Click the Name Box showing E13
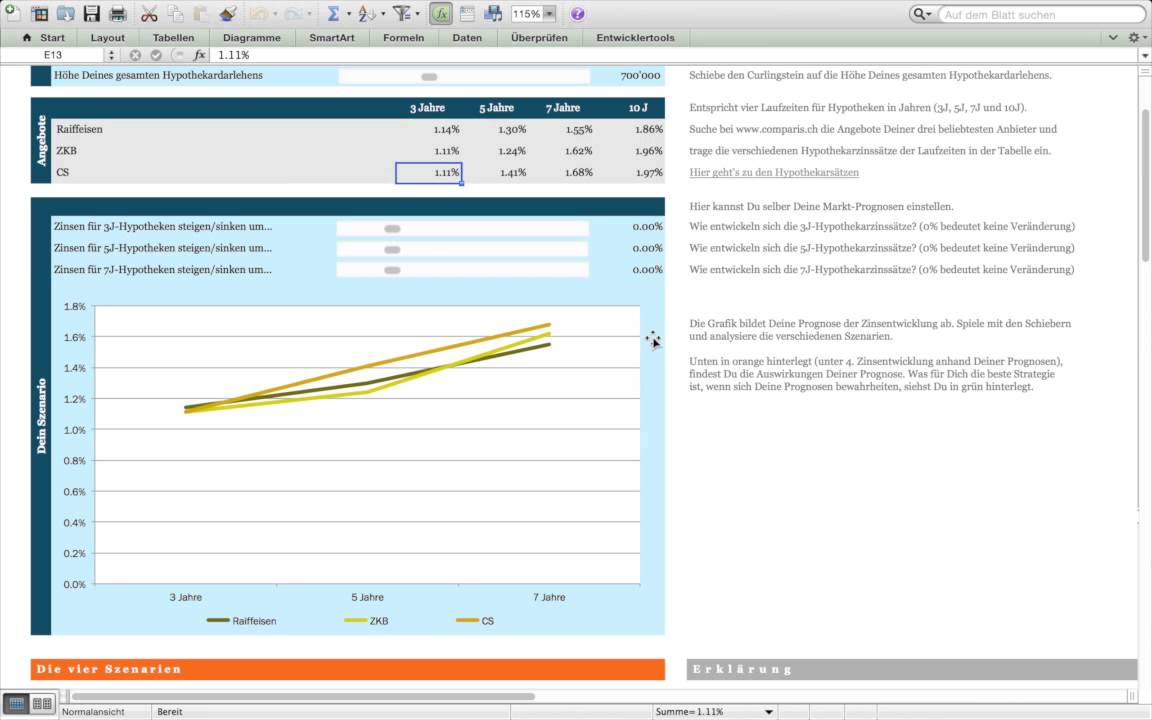 click(x=53, y=55)
